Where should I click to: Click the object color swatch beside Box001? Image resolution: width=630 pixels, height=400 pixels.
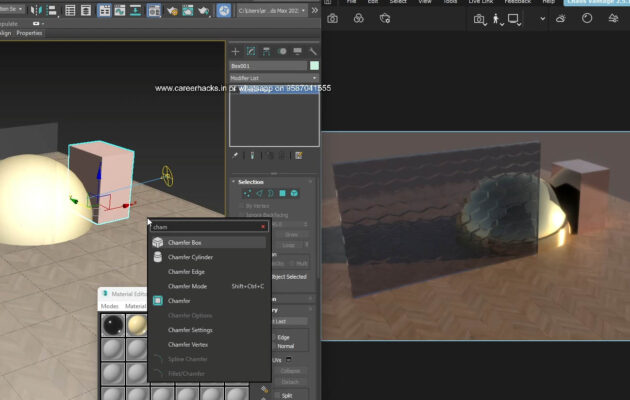pos(314,66)
